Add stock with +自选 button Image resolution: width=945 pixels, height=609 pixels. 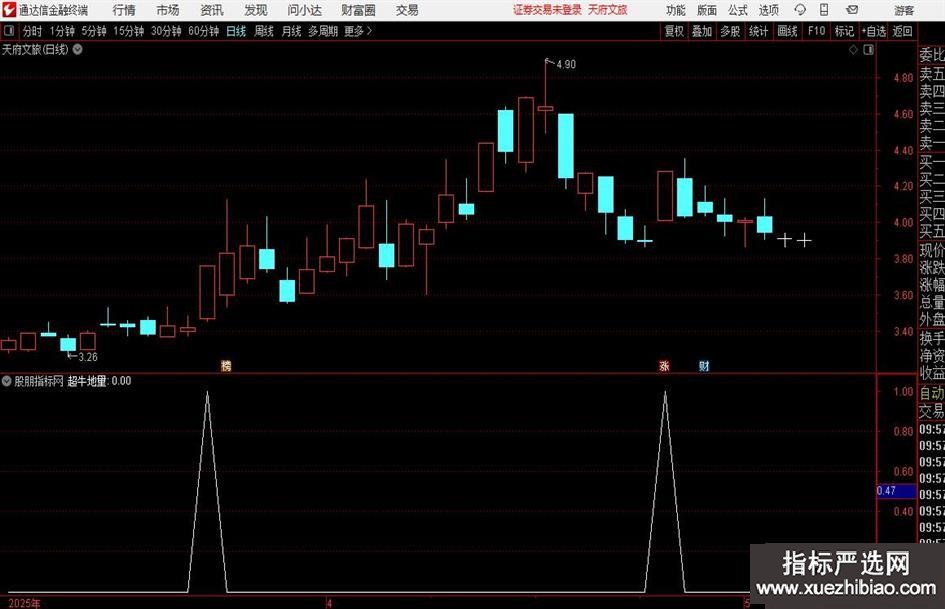click(x=874, y=31)
